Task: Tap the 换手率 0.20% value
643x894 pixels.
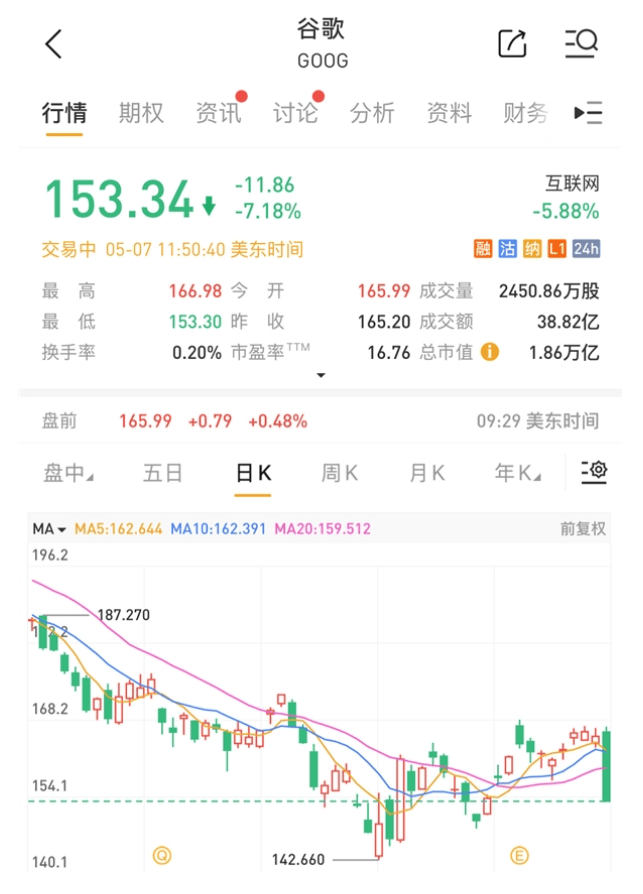Action: (x=197, y=352)
